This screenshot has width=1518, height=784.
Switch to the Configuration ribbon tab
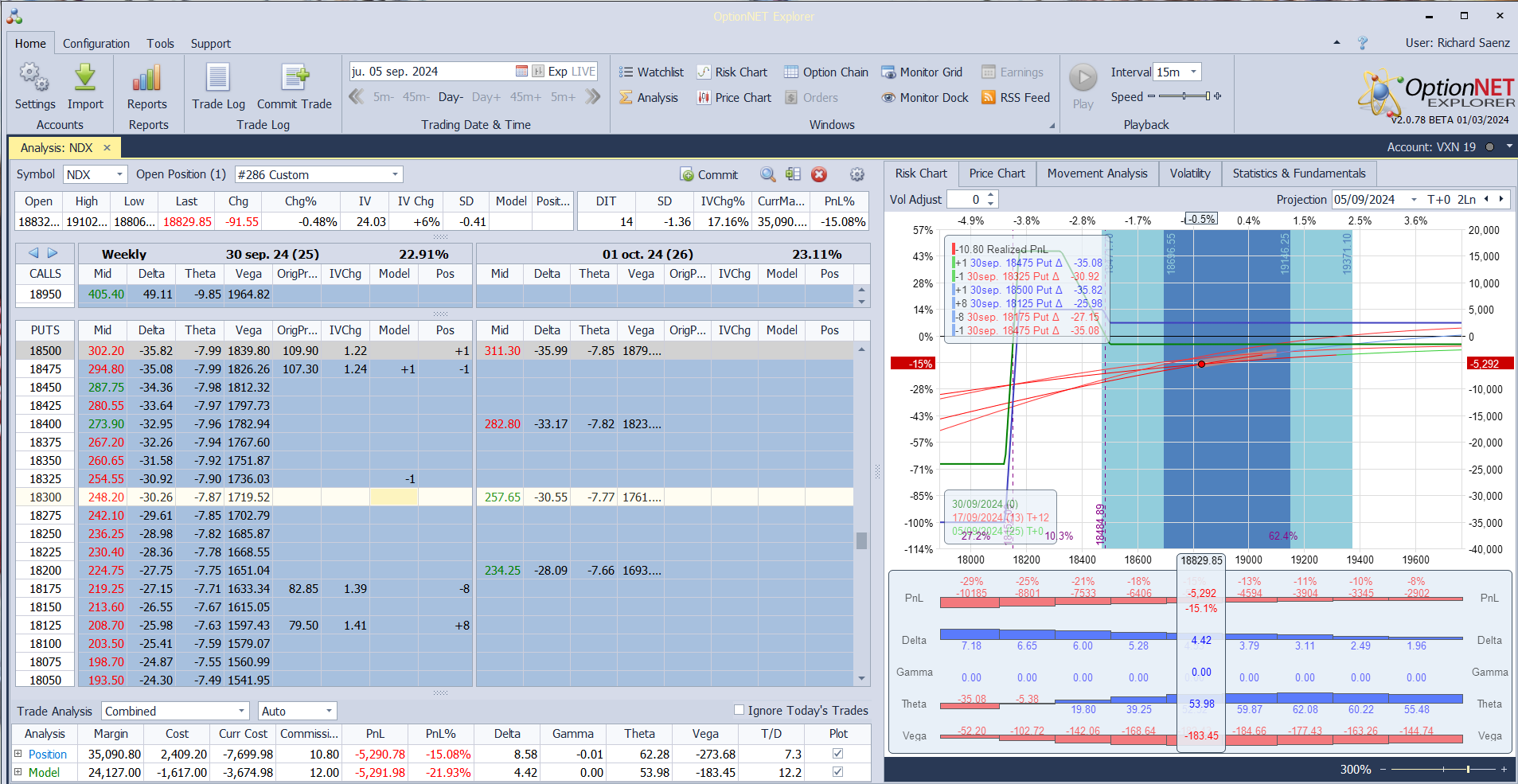click(96, 44)
